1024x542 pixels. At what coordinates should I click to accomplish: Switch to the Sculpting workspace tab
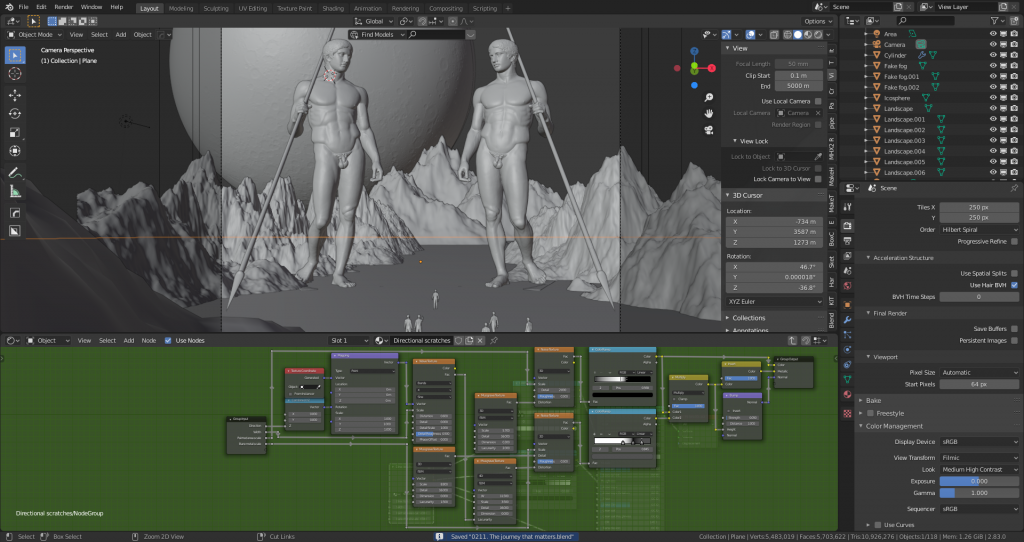(216, 8)
